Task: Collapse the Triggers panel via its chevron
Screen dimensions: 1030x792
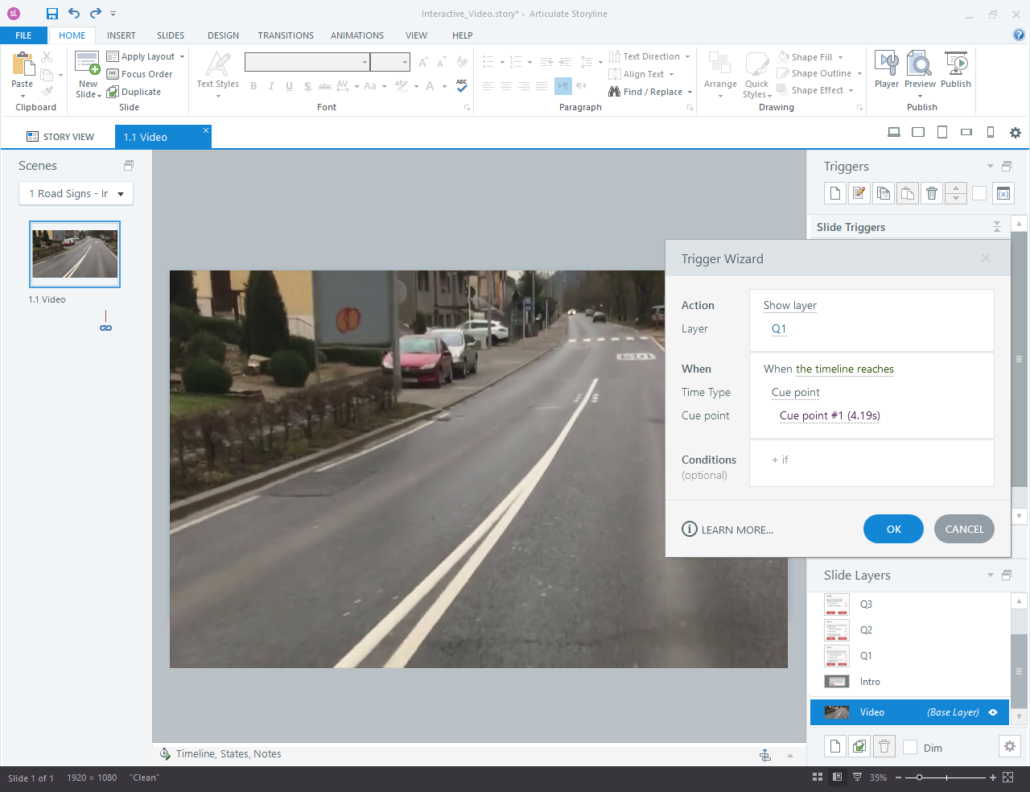Action: point(990,166)
